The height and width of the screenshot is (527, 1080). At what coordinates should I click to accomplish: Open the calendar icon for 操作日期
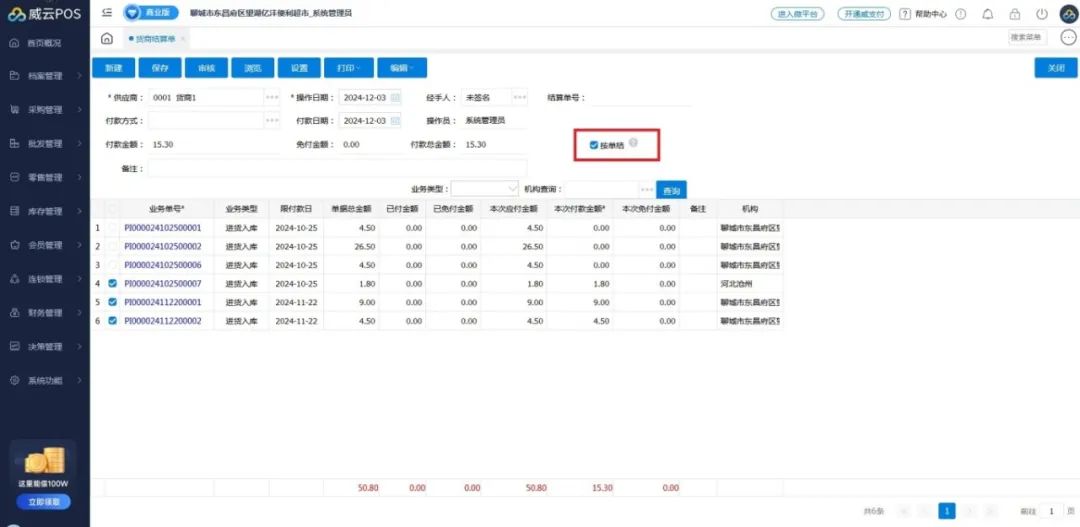pyautogui.click(x=395, y=98)
